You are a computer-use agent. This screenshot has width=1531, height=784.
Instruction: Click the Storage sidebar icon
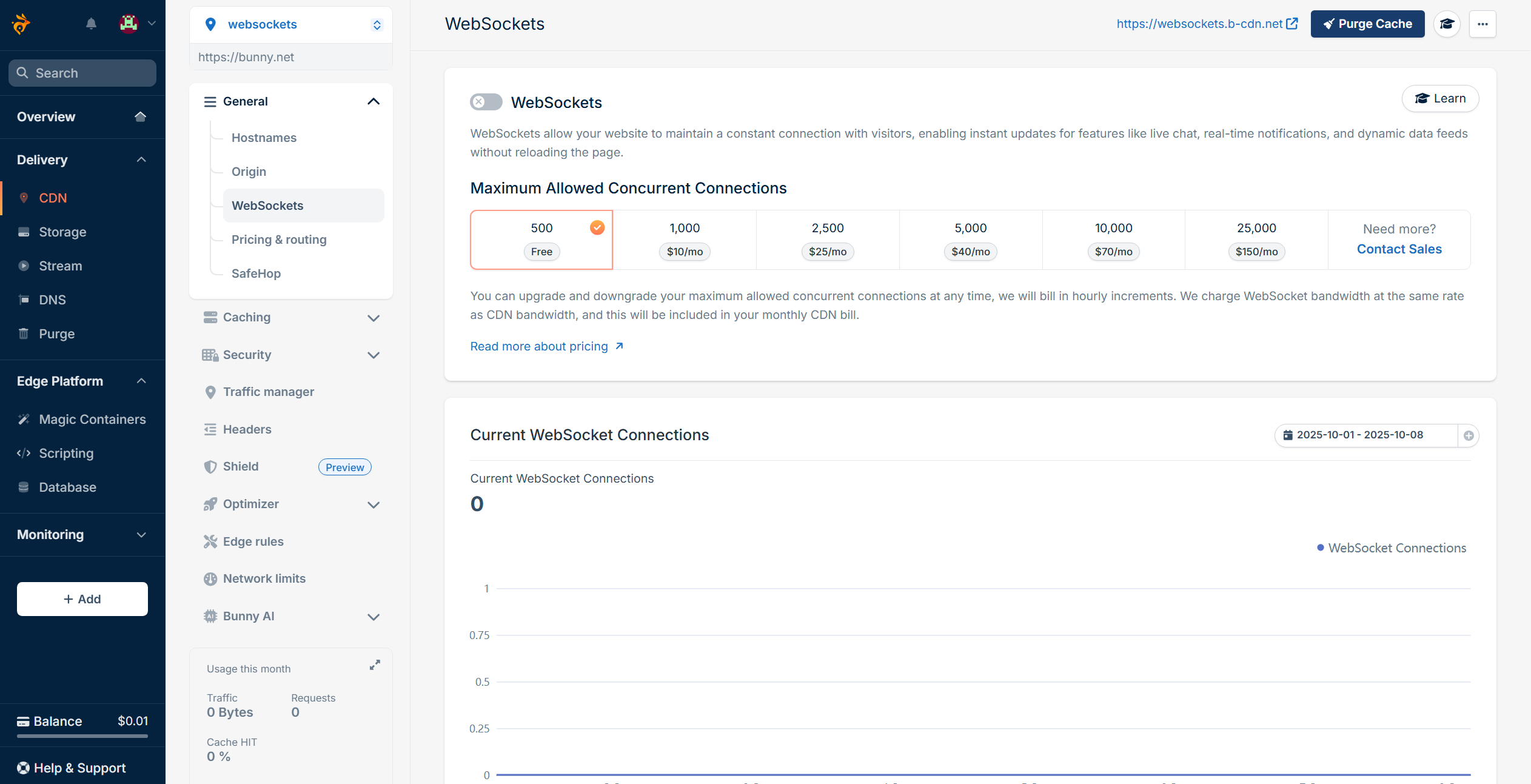pyautogui.click(x=24, y=232)
